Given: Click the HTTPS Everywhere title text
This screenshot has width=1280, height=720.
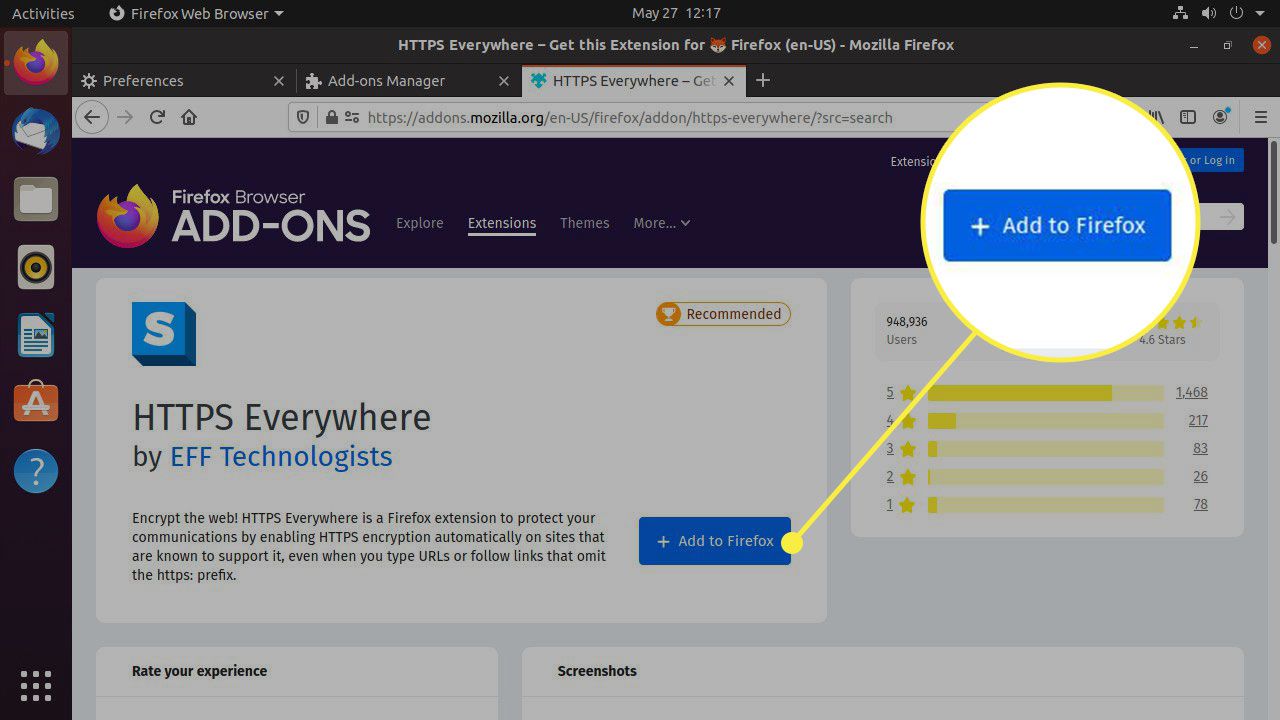Looking at the screenshot, I should pos(281,416).
